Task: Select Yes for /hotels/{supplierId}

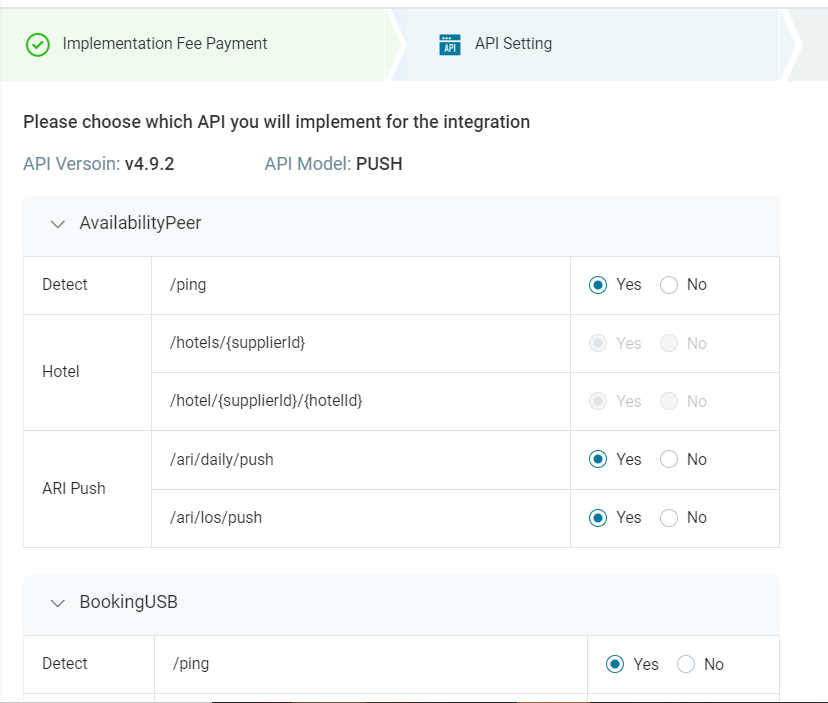Action: click(598, 343)
